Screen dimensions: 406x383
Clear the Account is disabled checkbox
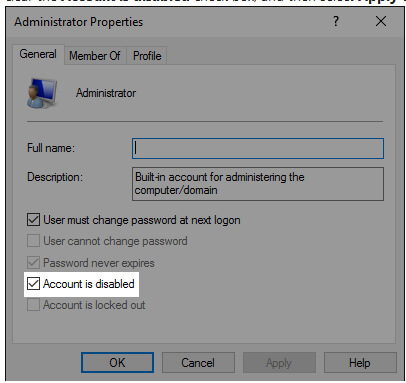33,284
